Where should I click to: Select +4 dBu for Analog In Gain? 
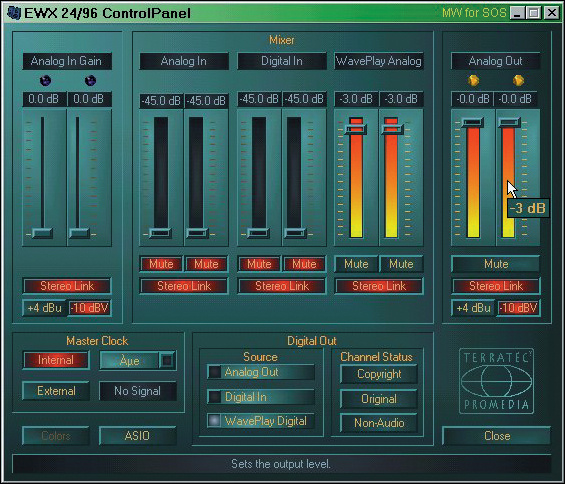45,308
